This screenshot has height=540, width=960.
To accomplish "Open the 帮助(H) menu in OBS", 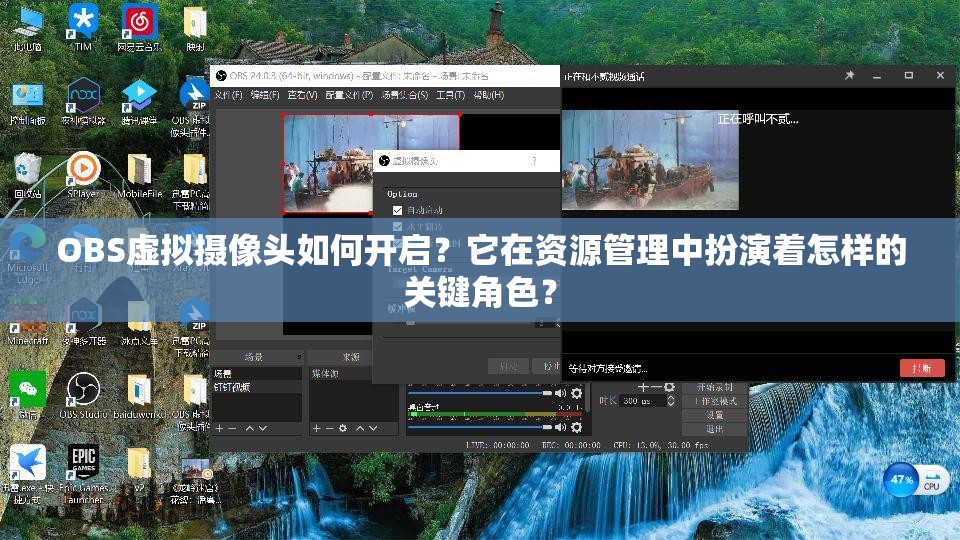I will 489,95.
